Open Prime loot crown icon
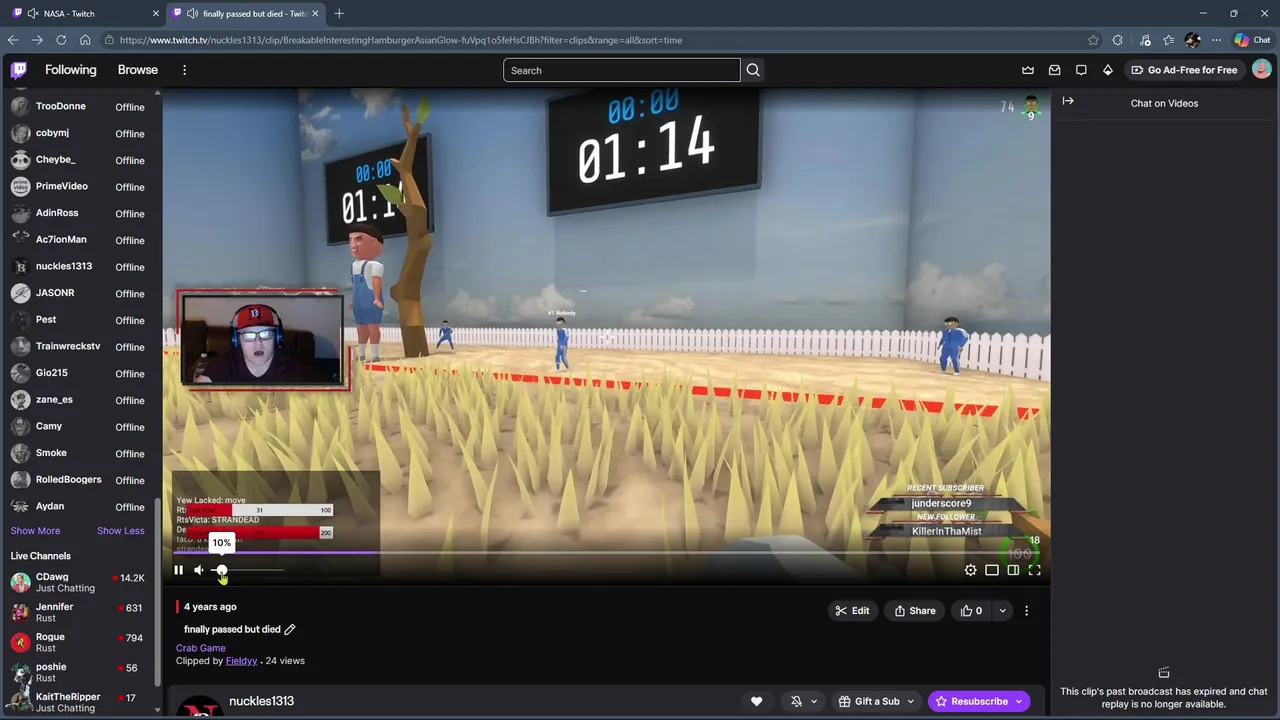1280x720 pixels. coord(1028,70)
